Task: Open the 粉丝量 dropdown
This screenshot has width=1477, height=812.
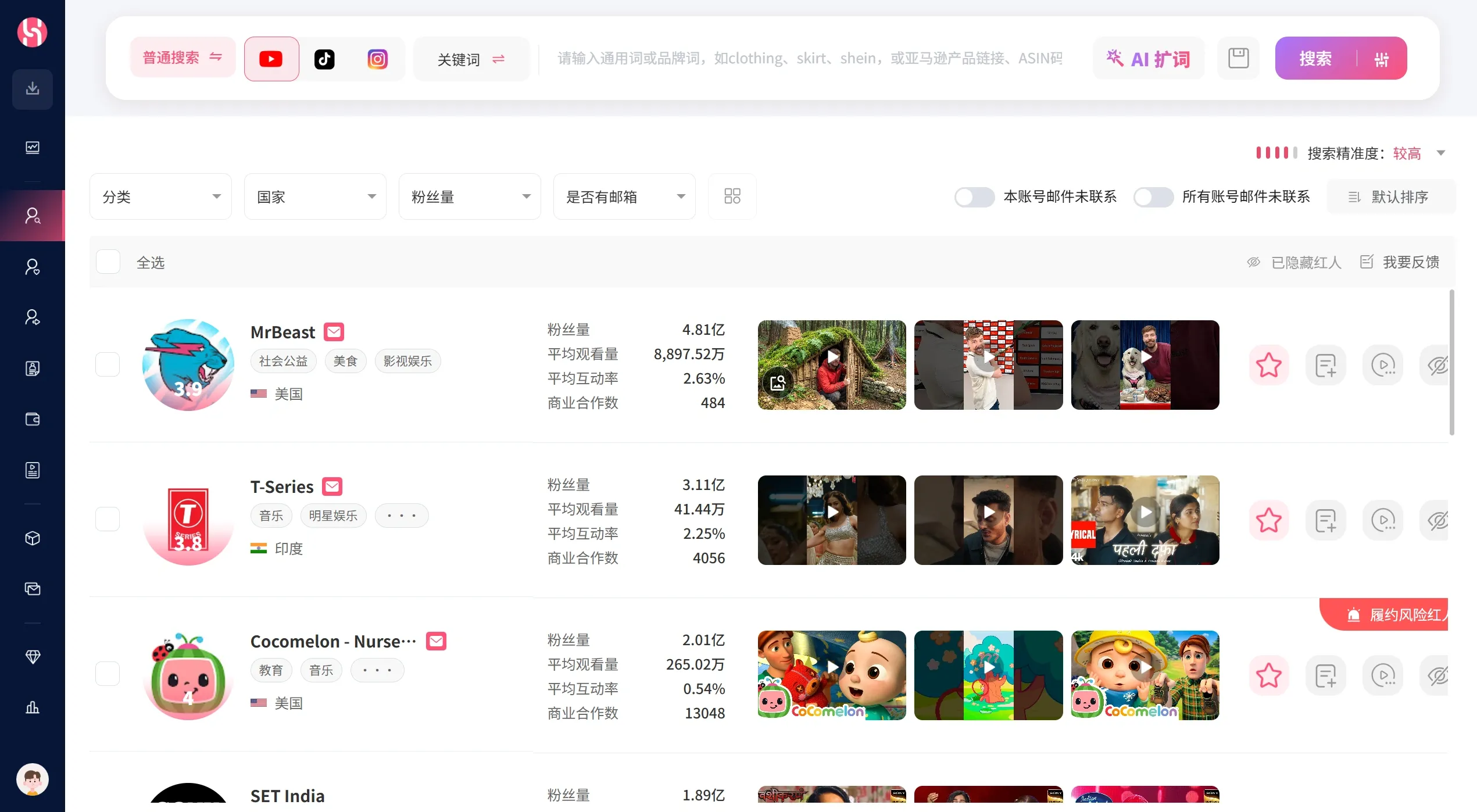Action: pos(470,196)
